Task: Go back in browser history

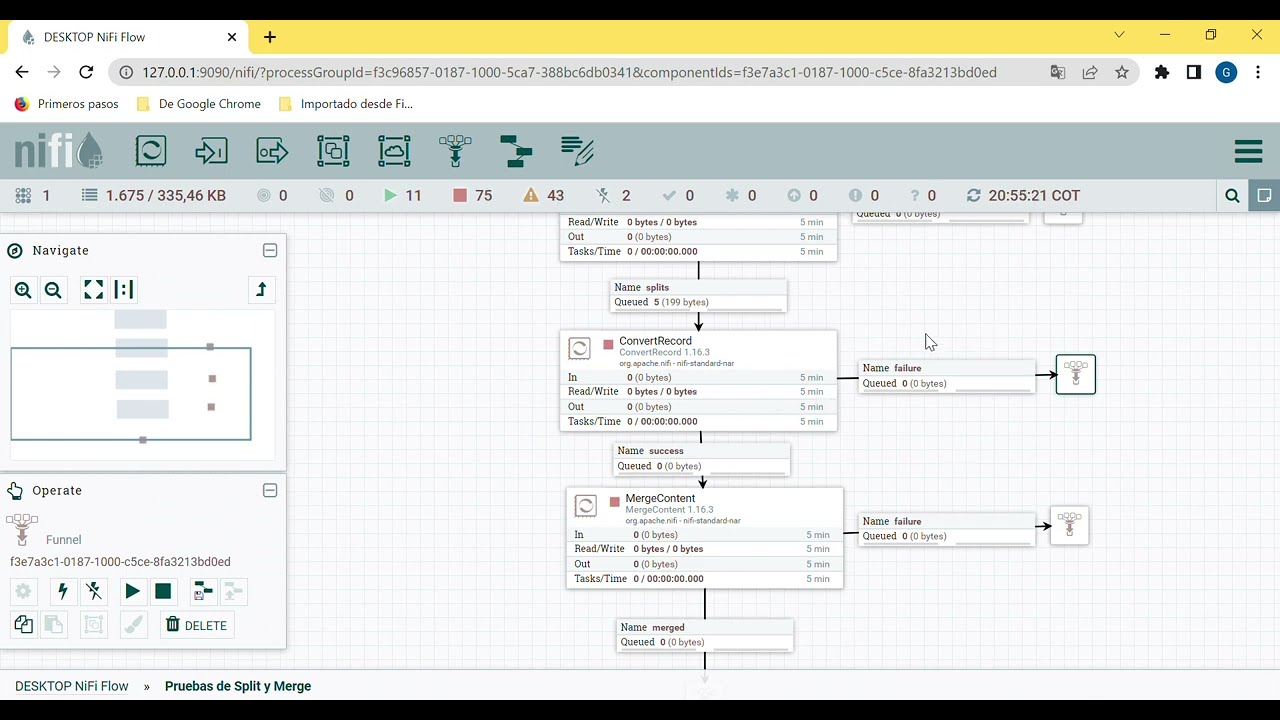Action: pyautogui.click(x=22, y=72)
